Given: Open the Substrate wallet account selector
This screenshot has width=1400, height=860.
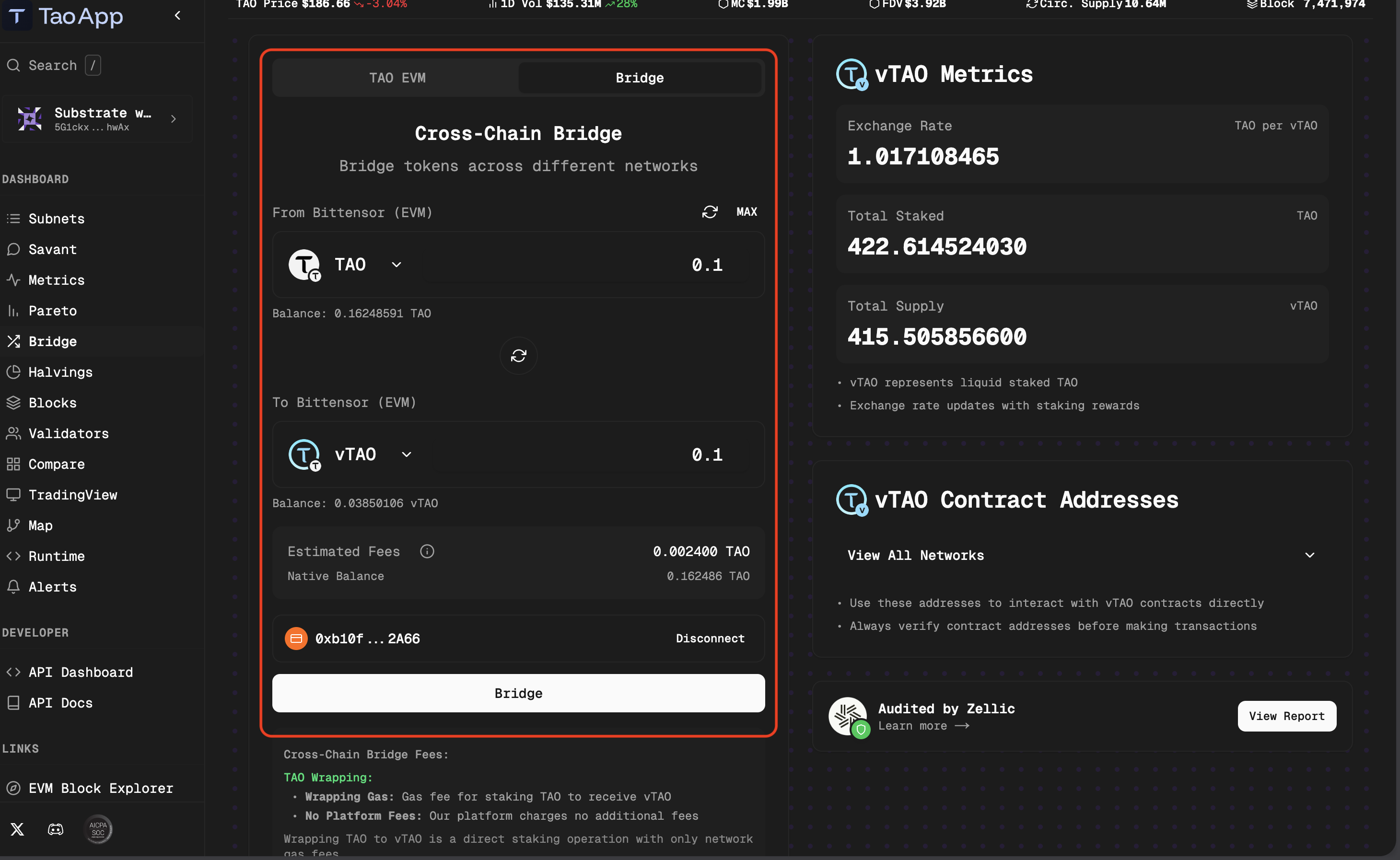Looking at the screenshot, I should point(98,119).
